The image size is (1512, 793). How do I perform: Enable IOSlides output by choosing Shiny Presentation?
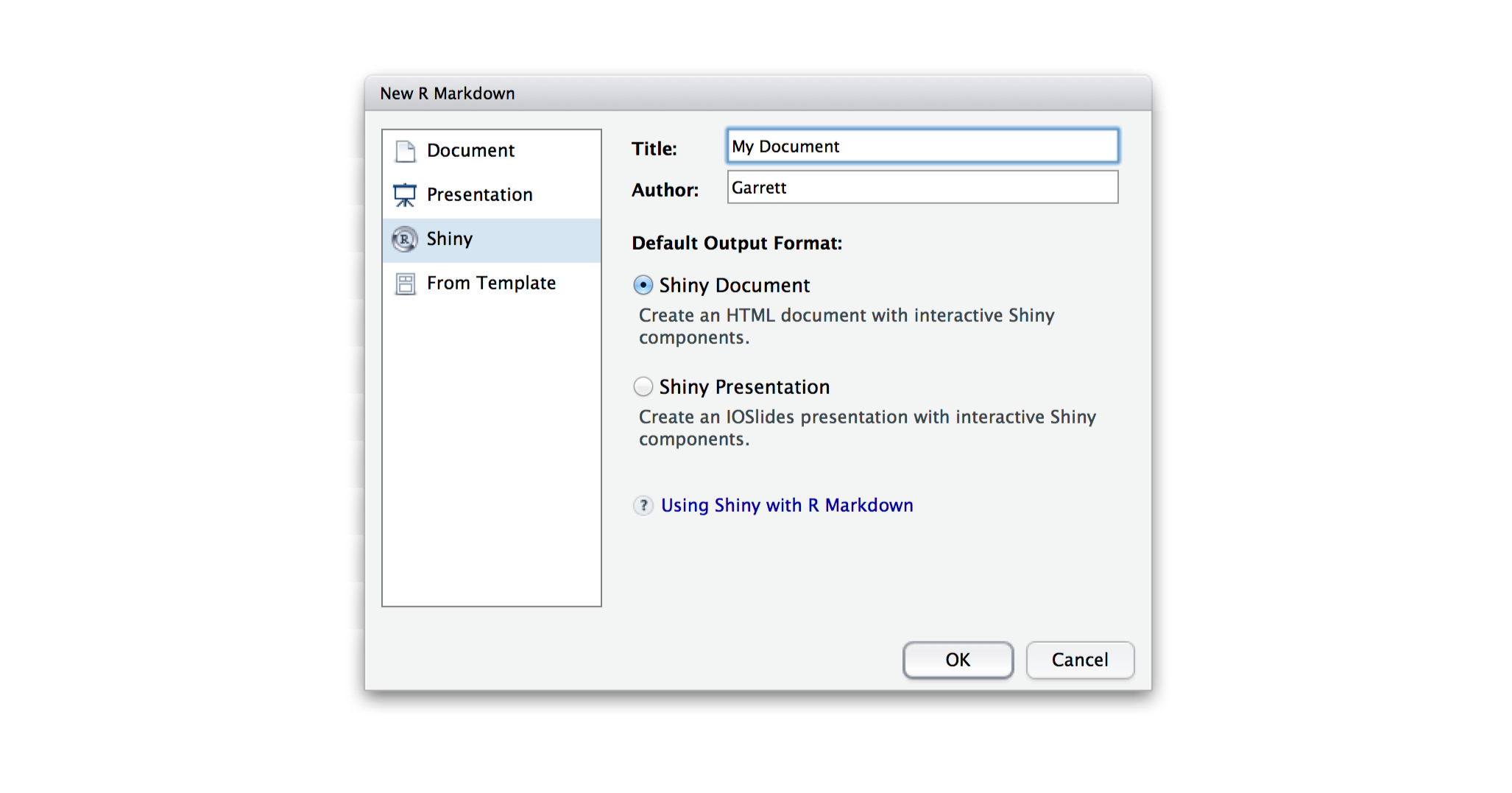[x=643, y=386]
